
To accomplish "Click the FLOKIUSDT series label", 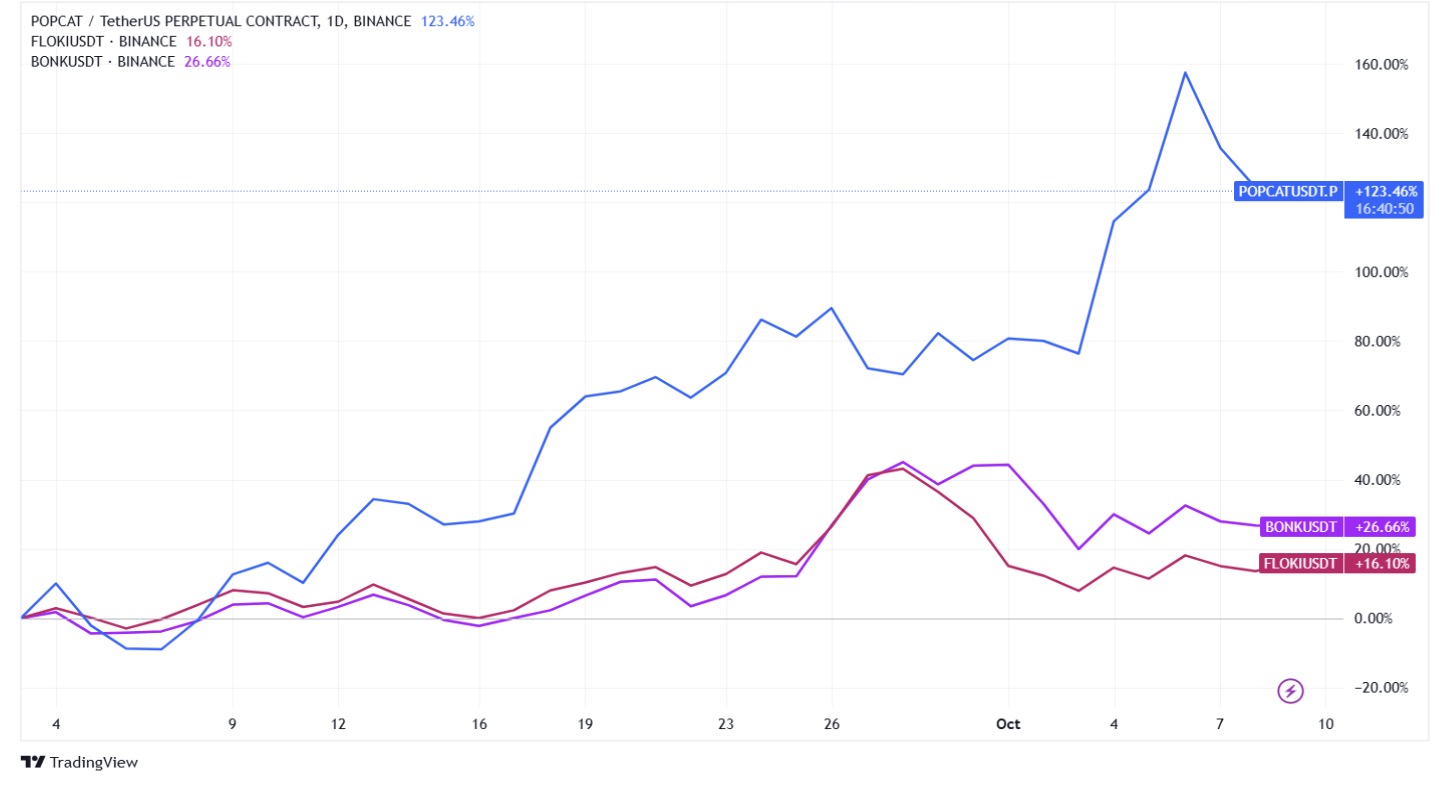I will click(x=1300, y=564).
